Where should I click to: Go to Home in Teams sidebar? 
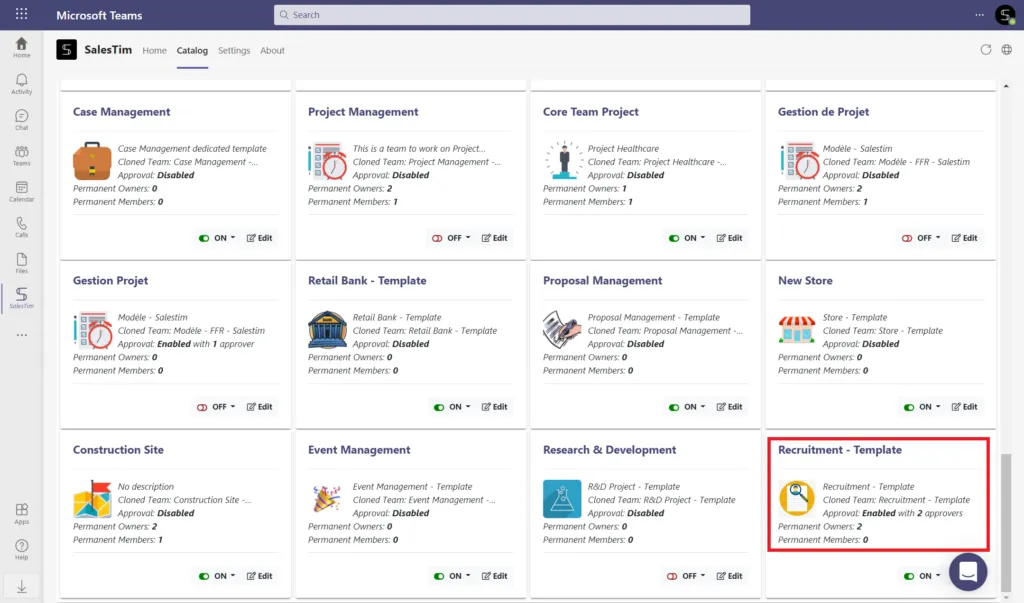point(22,48)
